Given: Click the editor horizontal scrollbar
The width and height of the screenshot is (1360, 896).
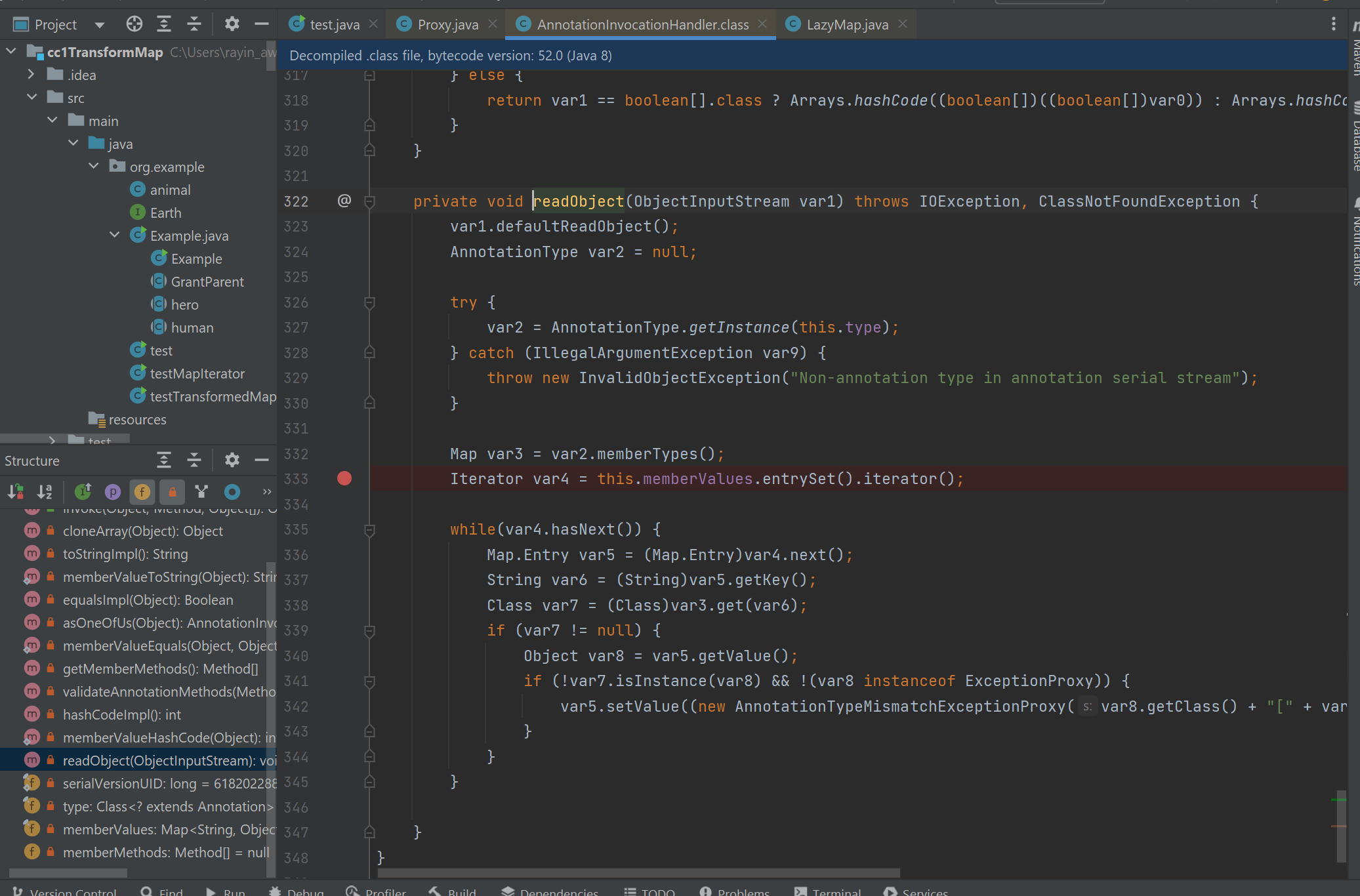Looking at the screenshot, I should [x=638, y=873].
